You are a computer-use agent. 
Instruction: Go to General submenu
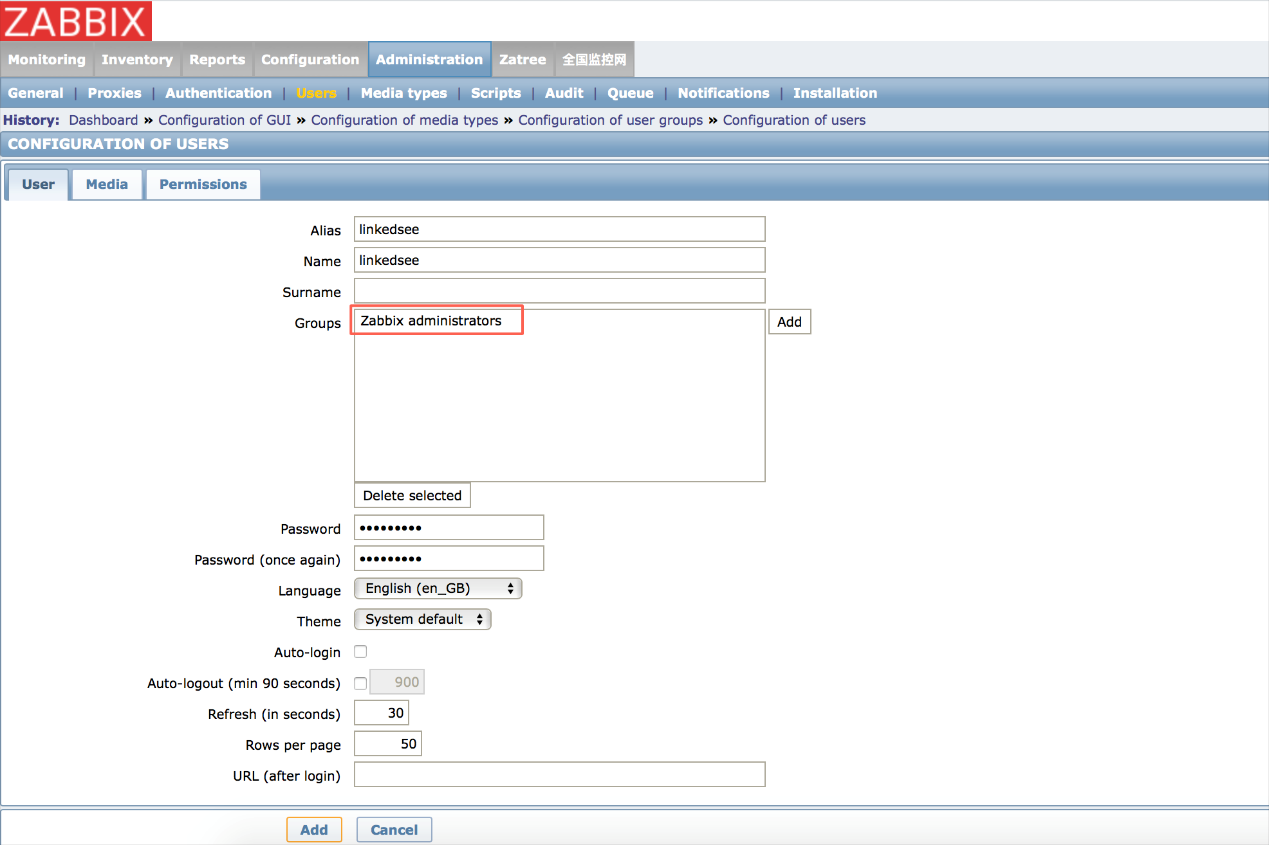(x=36, y=93)
